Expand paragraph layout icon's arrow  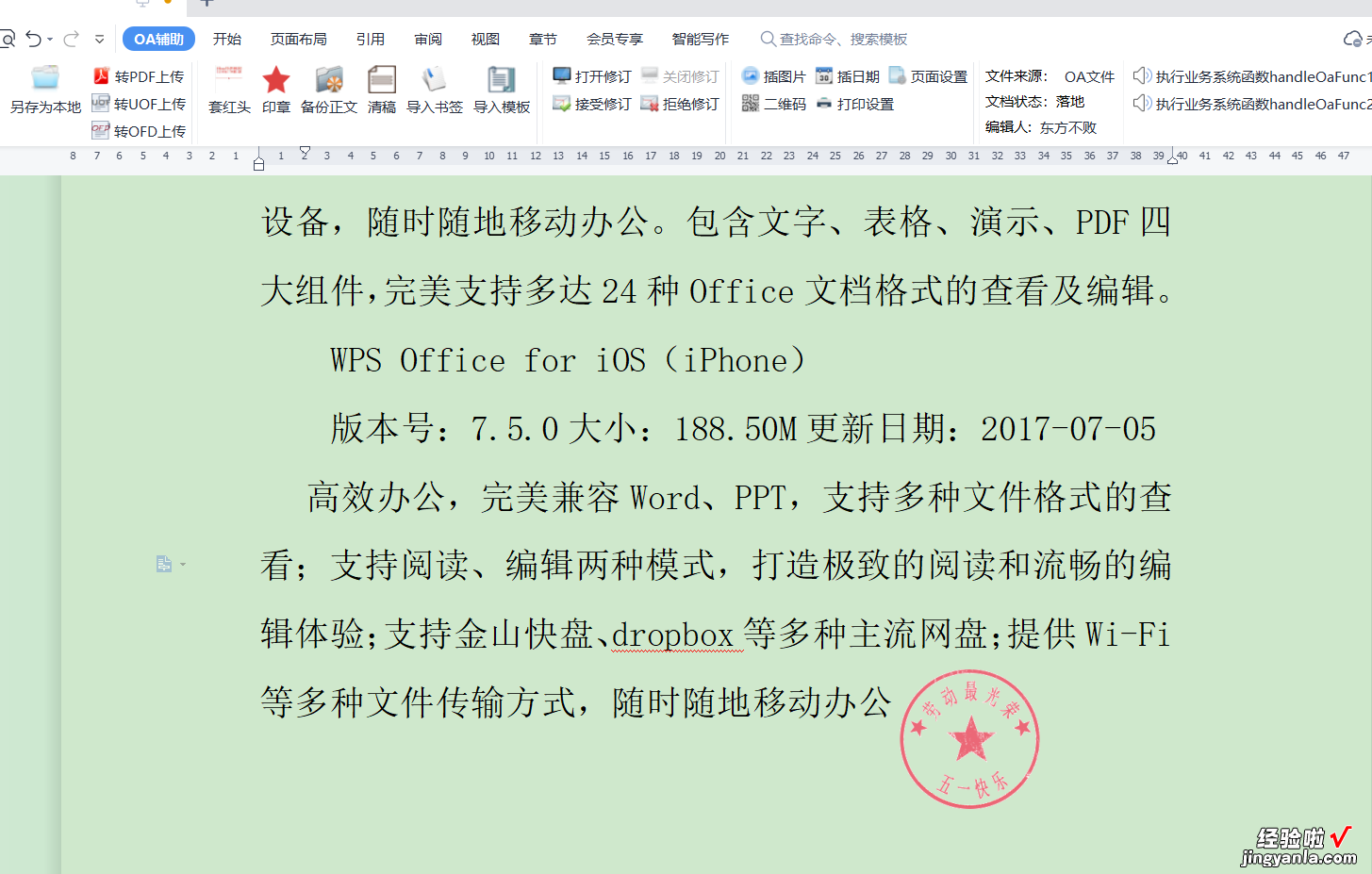[x=183, y=565]
